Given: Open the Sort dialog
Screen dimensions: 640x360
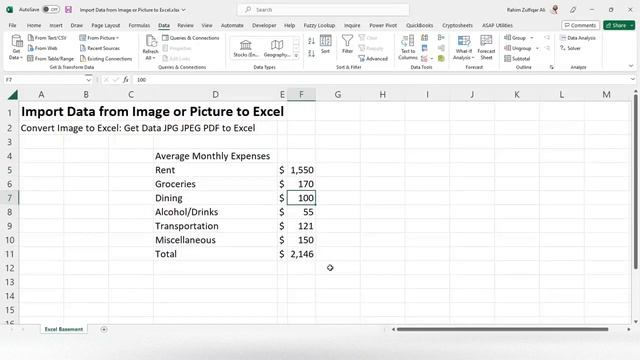Looking at the screenshot, I should pos(325,44).
